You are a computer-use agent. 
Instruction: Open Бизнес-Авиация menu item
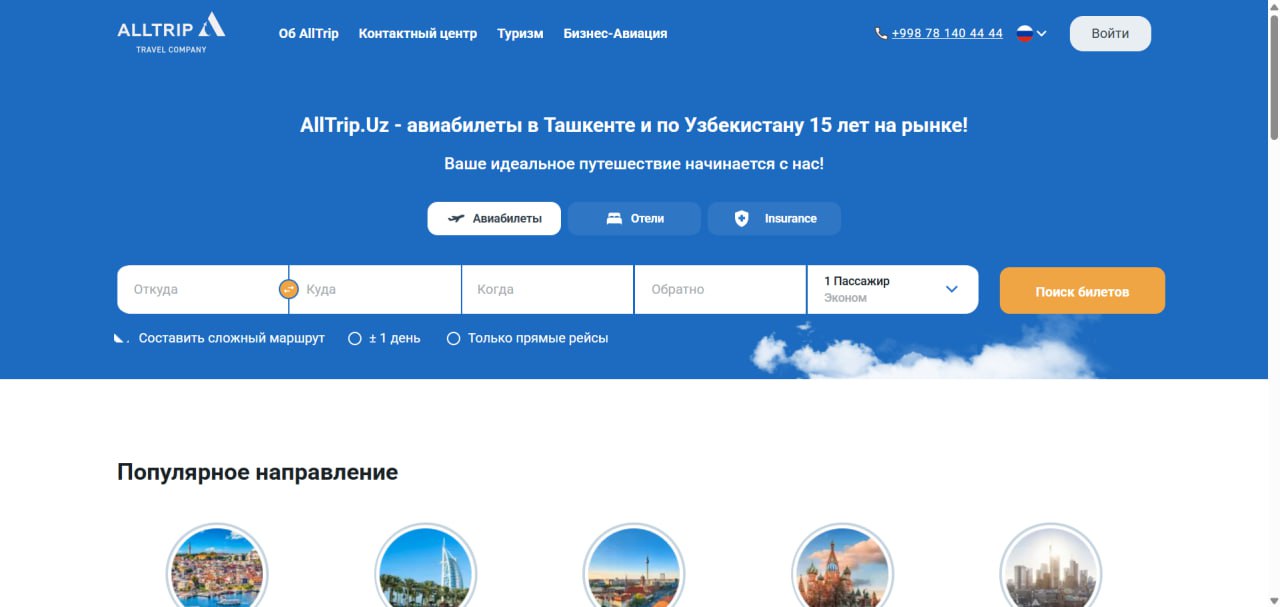pyautogui.click(x=615, y=33)
